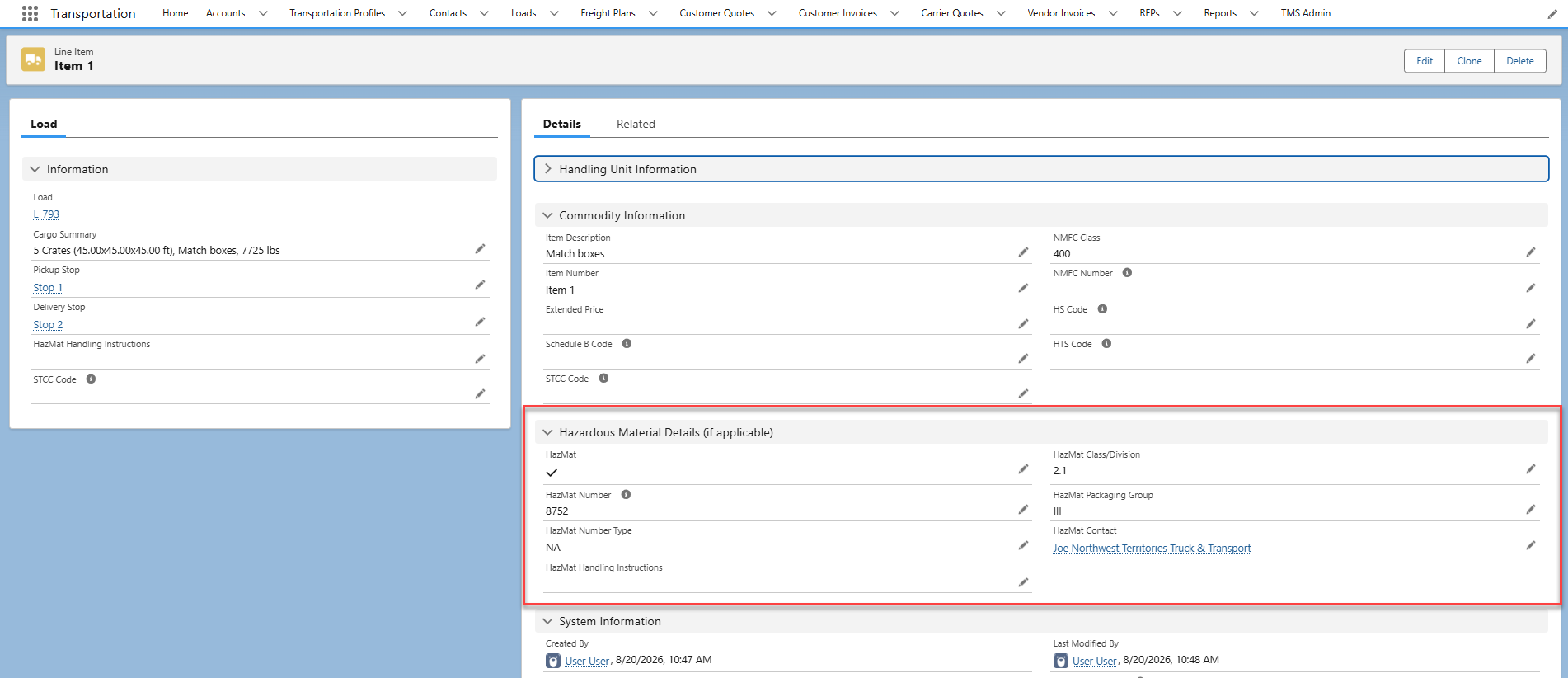Expand the Handling Unit Information section

pyautogui.click(x=1041, y=169)
